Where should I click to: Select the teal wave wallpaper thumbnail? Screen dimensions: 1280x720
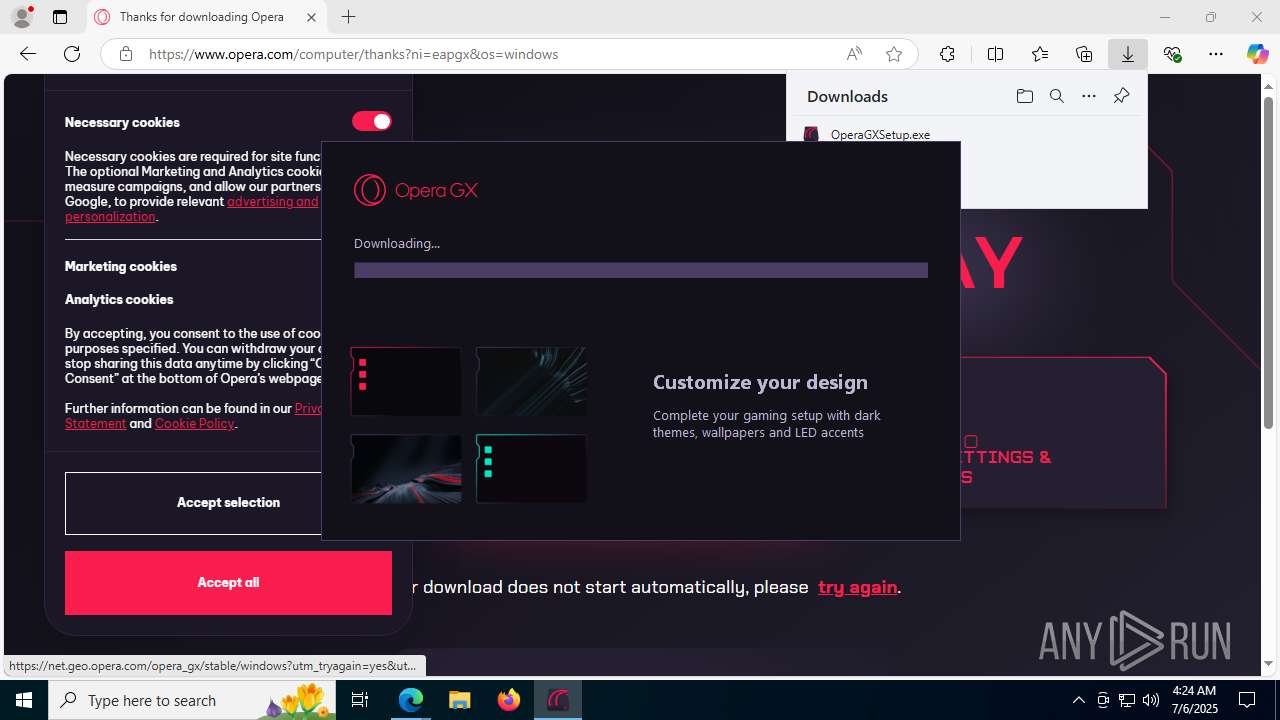pos(531,381)
